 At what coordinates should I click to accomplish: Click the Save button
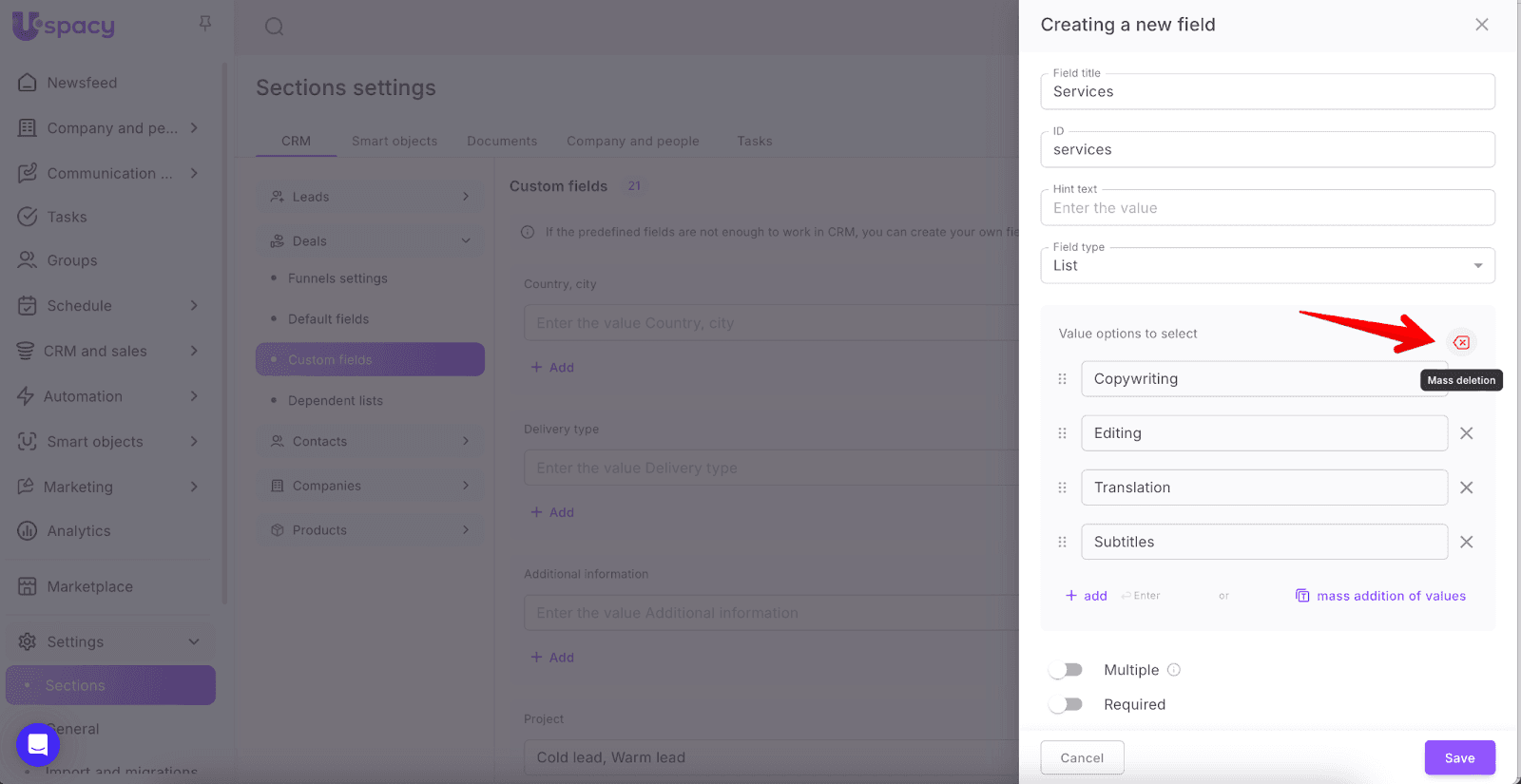click(x=1459, y=757)
